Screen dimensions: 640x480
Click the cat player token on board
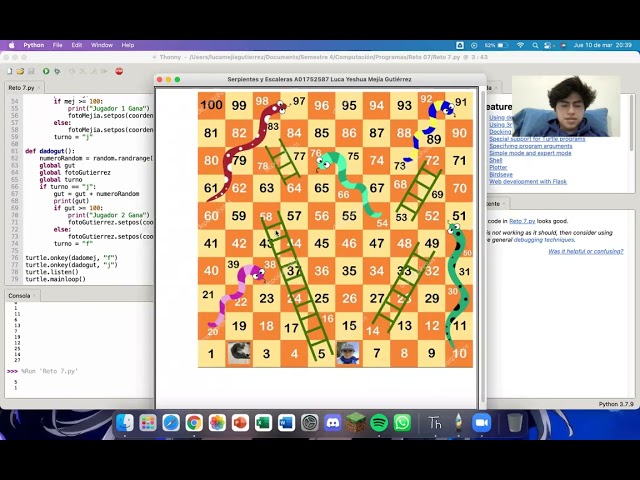pos(239,353)
